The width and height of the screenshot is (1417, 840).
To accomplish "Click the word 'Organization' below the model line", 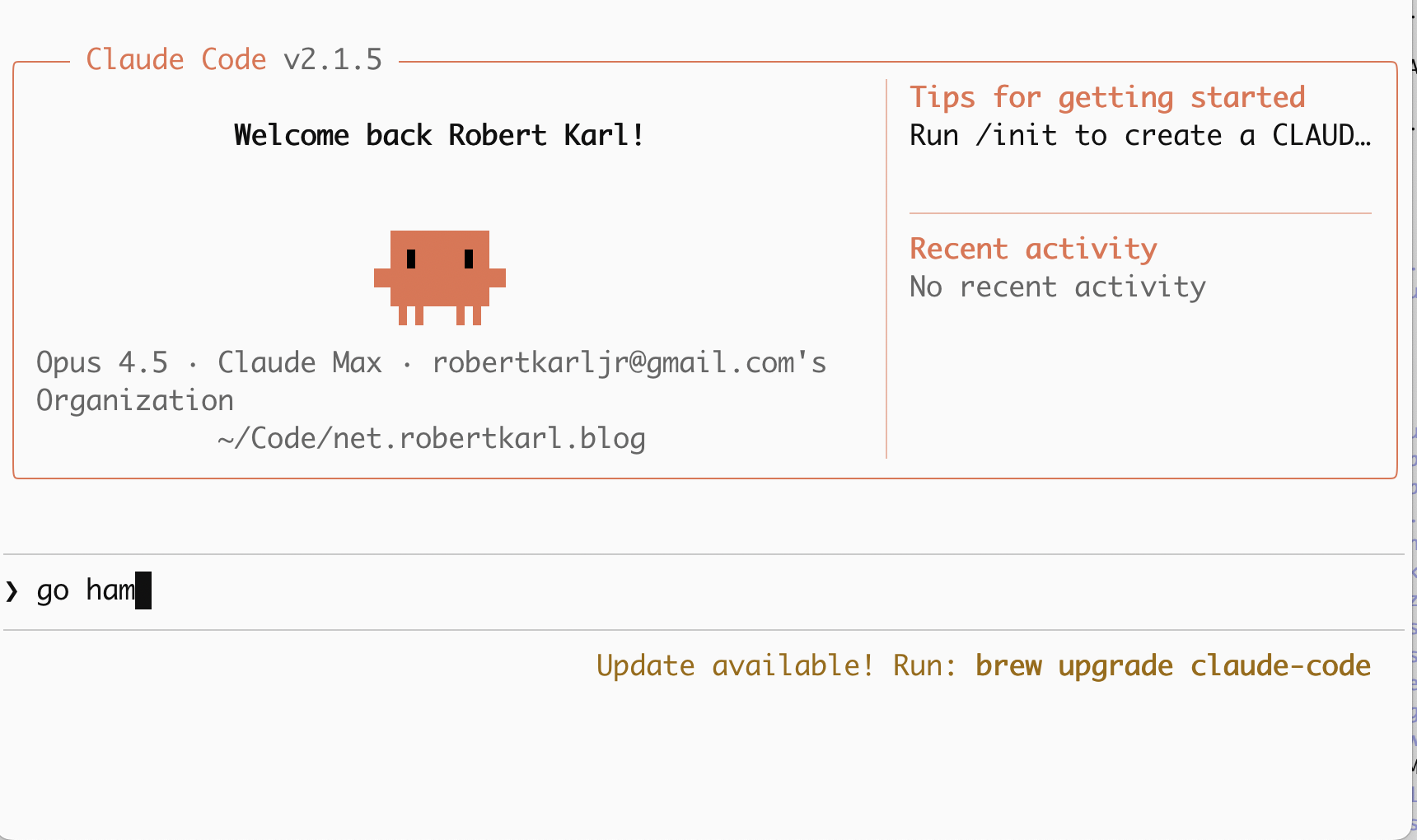I will pyautogui.click(x=135, y=400).
